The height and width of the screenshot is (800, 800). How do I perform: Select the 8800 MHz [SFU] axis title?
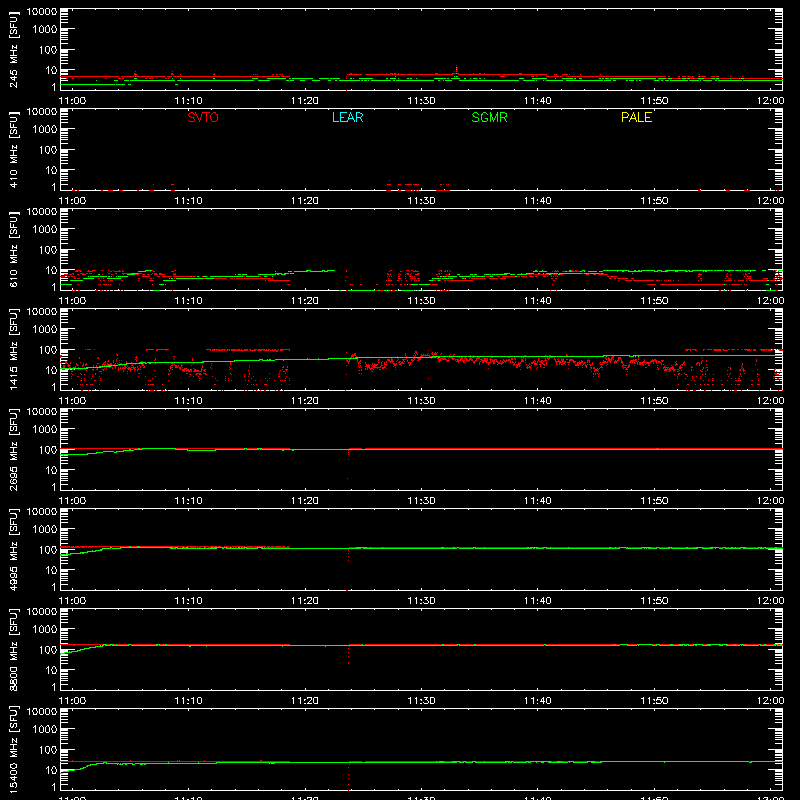[13, 649]
